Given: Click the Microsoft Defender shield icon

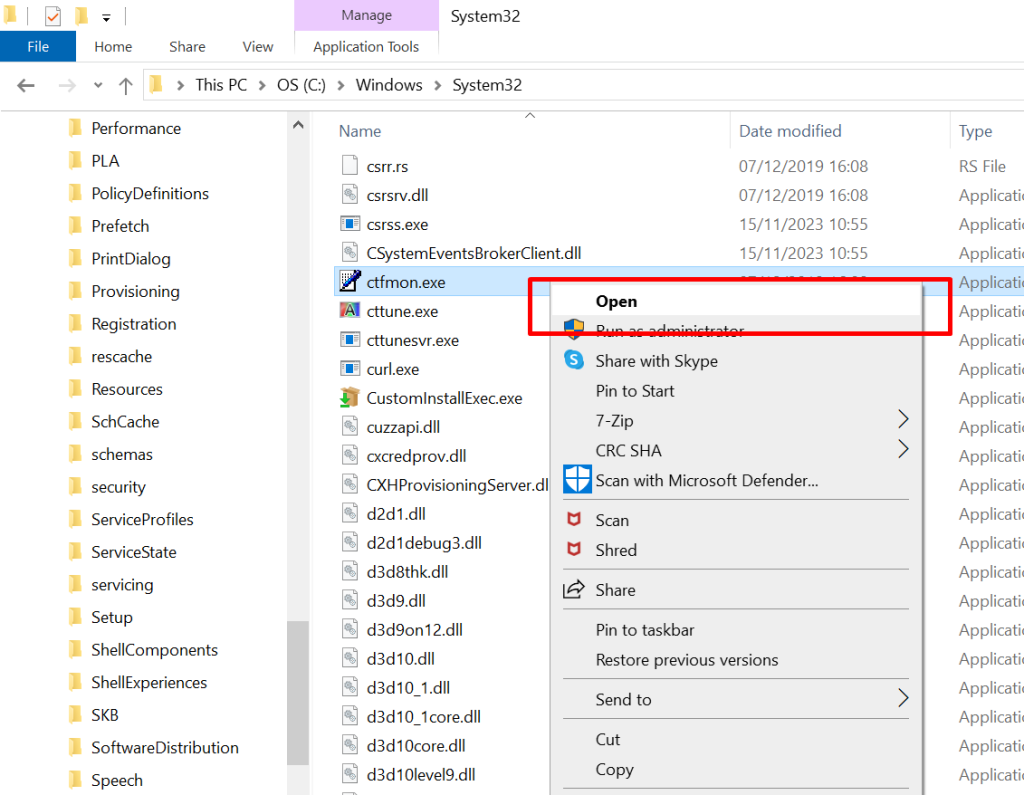Looking at the screenshot, I should (577, 480).
